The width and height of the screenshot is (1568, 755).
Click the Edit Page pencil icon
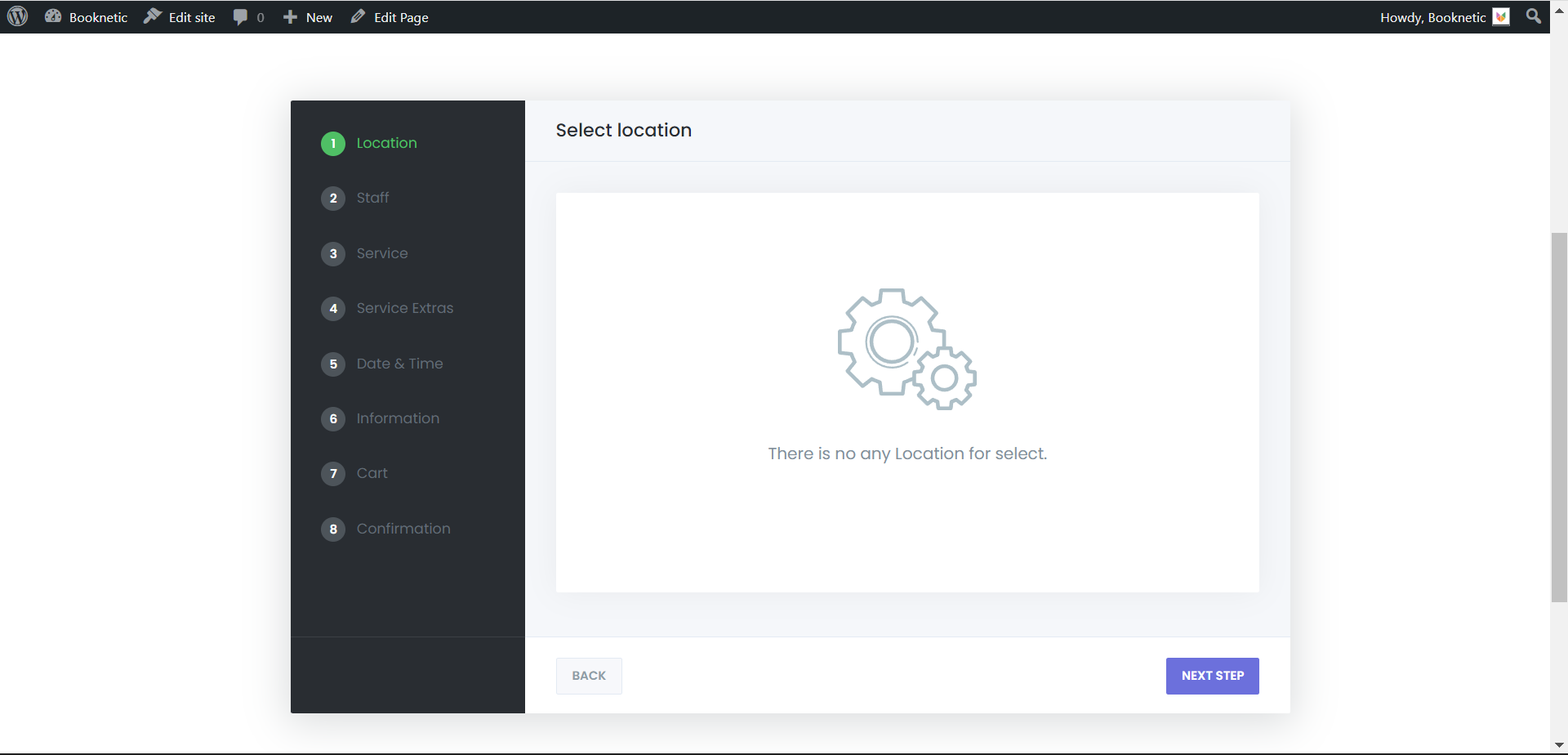click(358, 16)
